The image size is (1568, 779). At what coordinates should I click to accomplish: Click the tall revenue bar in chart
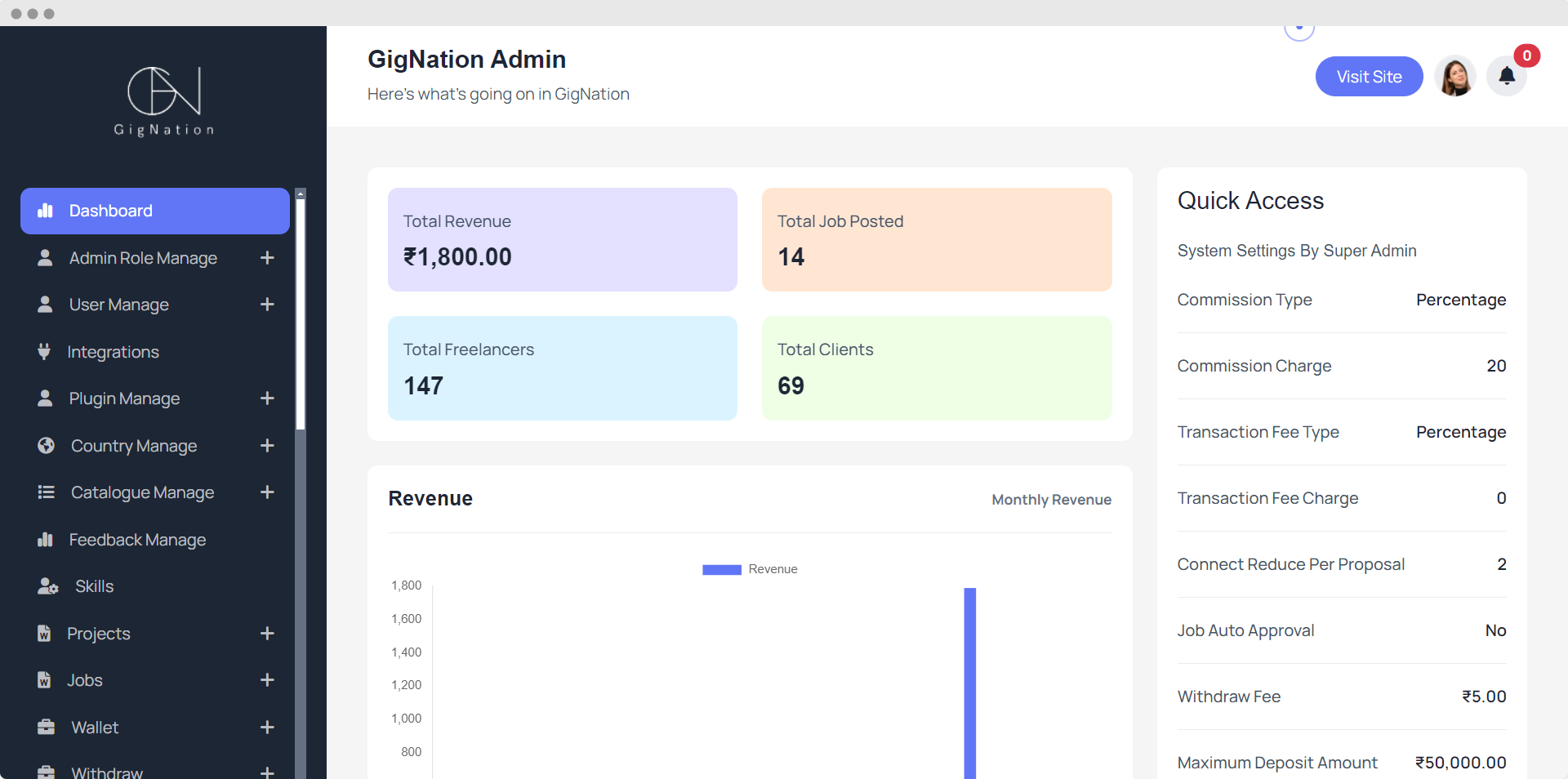(970, 683)
